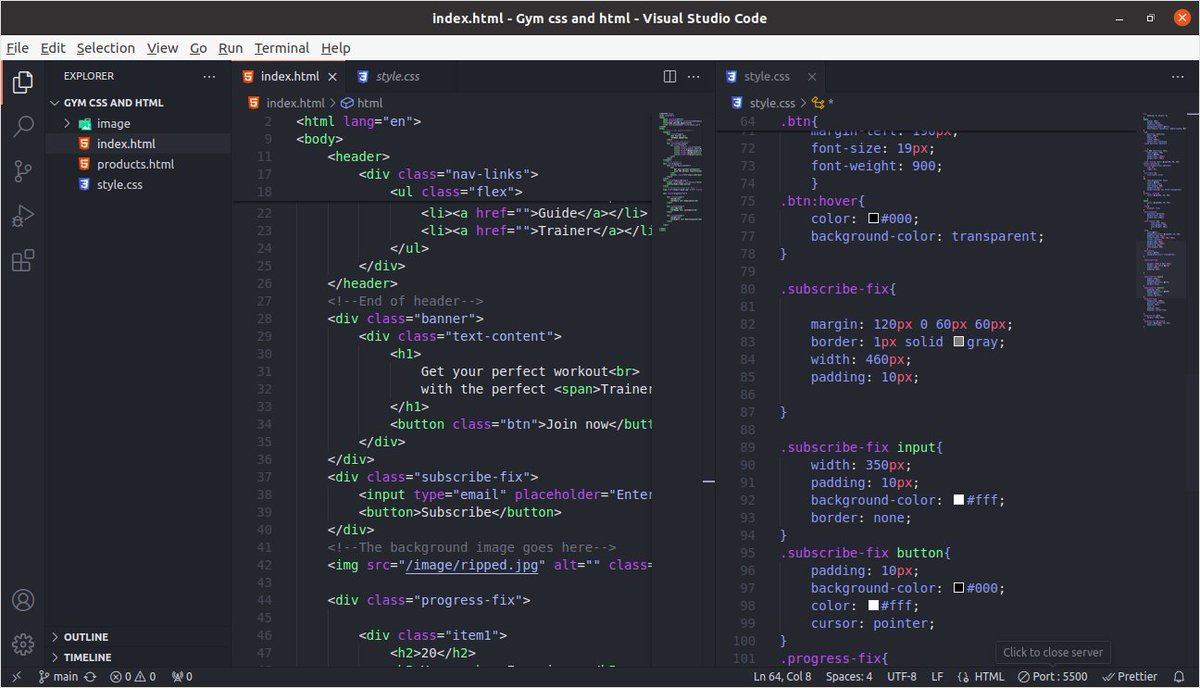
Task: Expand the OUTLINE section
Action: tap(88, 636)
